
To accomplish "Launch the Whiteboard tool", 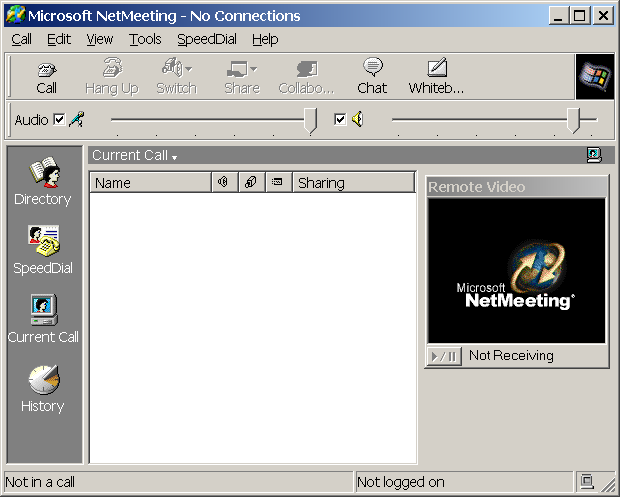I will pos(436,76).
